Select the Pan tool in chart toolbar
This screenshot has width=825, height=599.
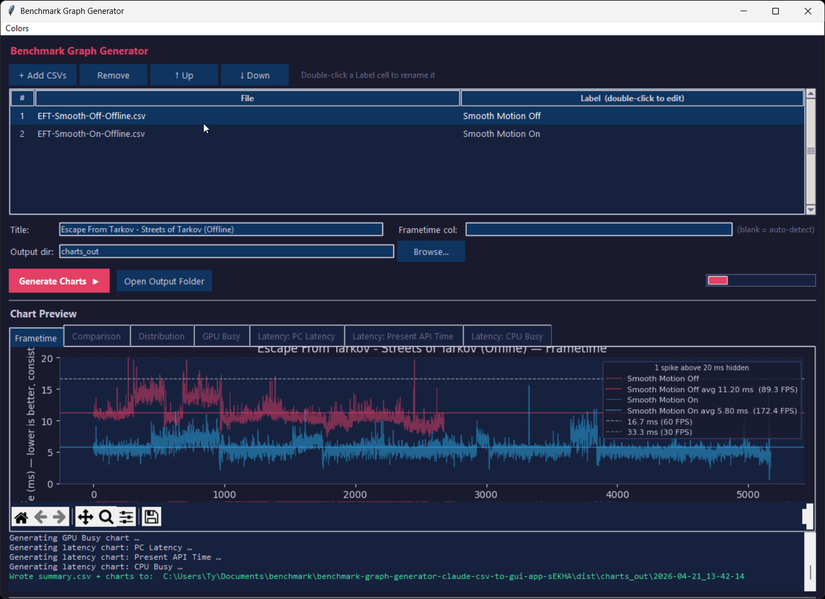pyautogui.click(x=84, y=517)
